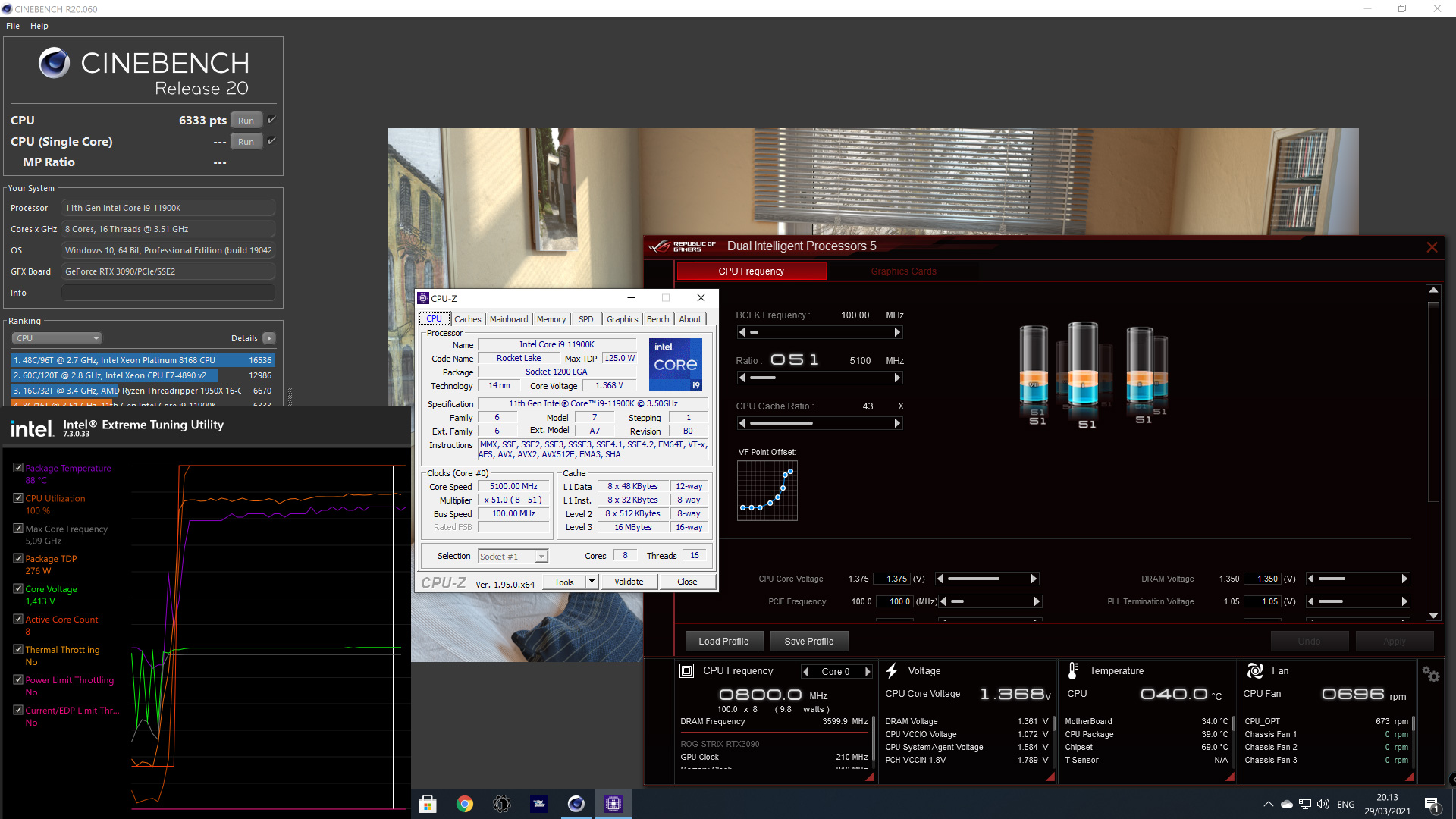
Task: Open the notification center icon
Action: (1432, 805)
